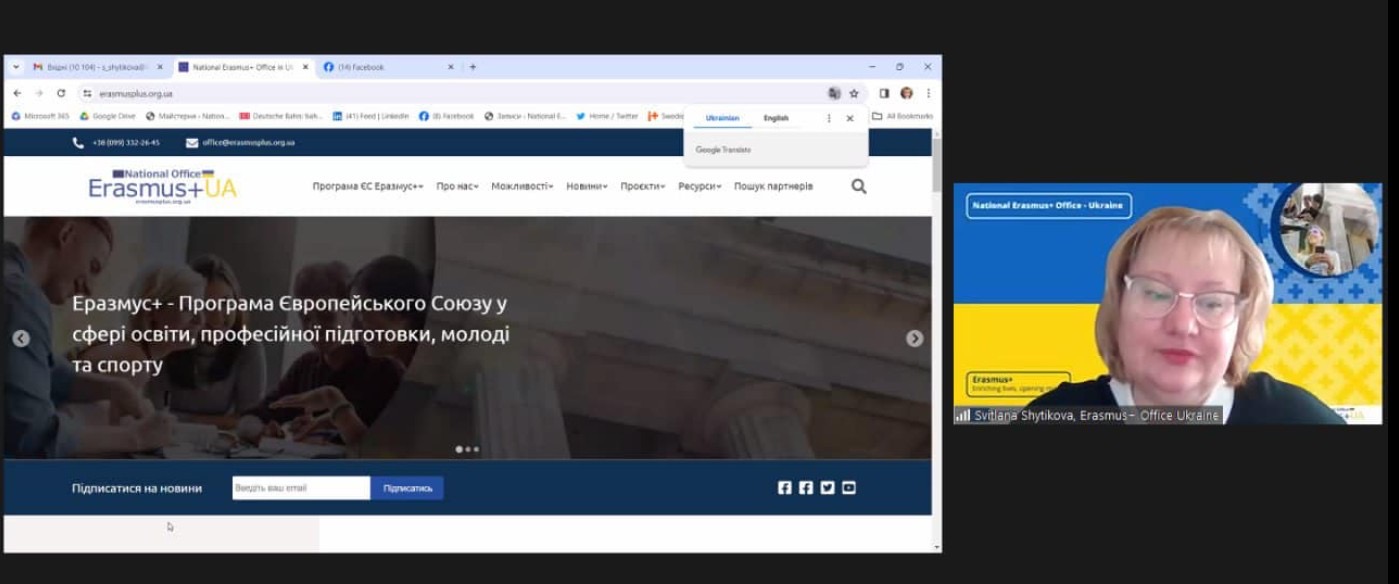Go back with the browser back arrow
The width and height of the screenshot is (1399, 584).
tap(17, 93)
